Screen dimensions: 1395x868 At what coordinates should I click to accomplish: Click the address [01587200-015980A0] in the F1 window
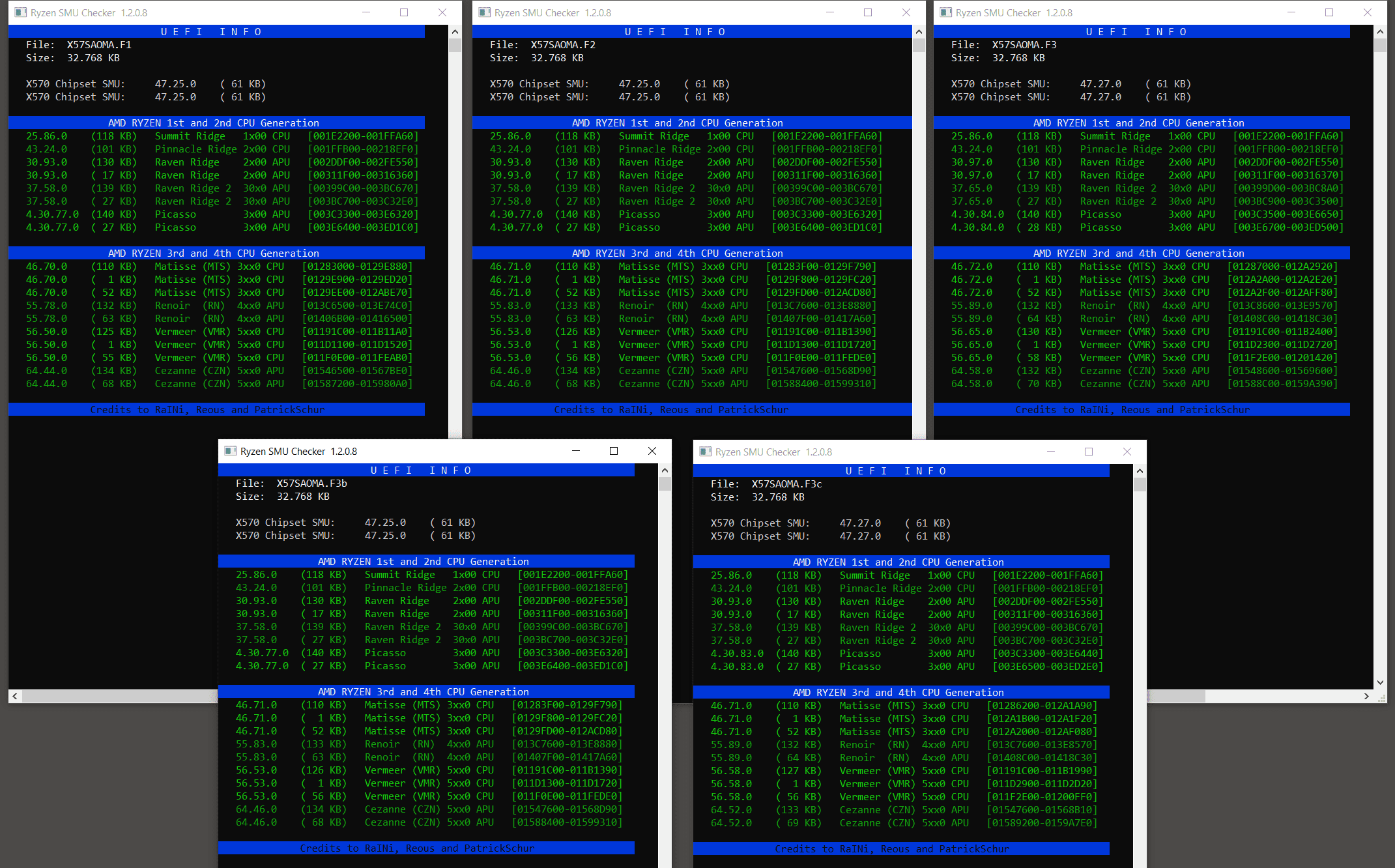(357, 384)
